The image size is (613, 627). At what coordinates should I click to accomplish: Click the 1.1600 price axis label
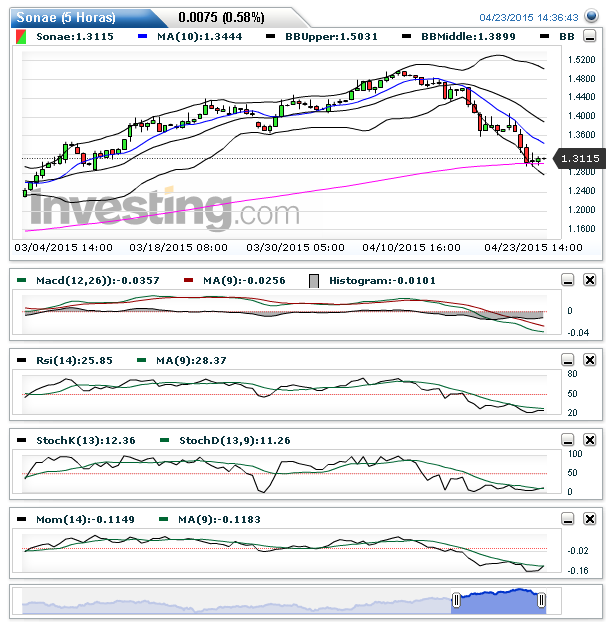582,229
